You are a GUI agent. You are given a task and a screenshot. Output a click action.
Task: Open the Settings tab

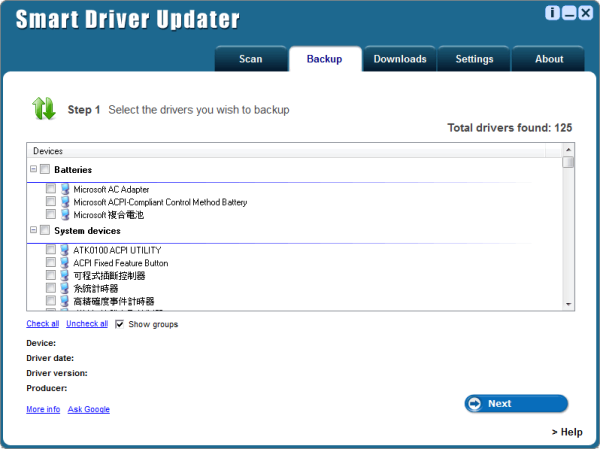[x=474, y=59]
